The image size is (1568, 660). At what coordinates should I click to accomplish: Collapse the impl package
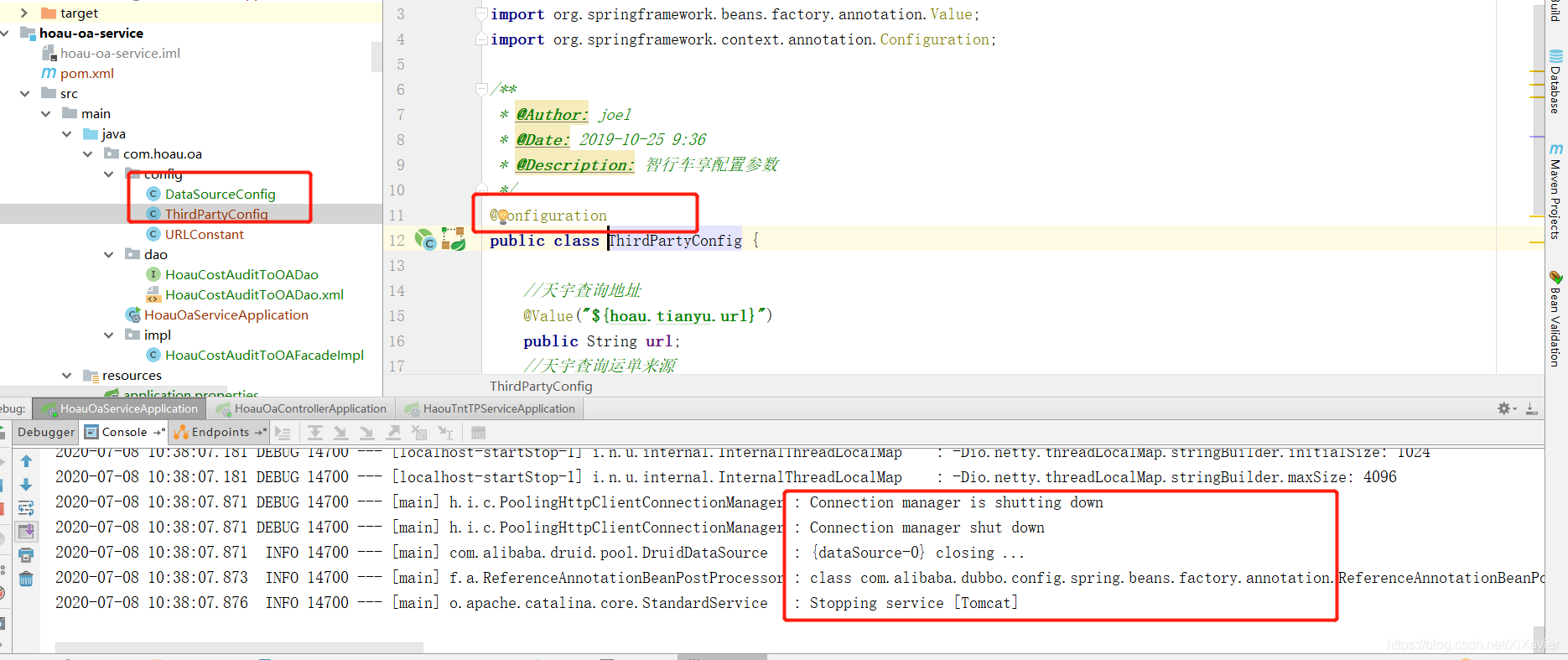[x=108, y=335]
